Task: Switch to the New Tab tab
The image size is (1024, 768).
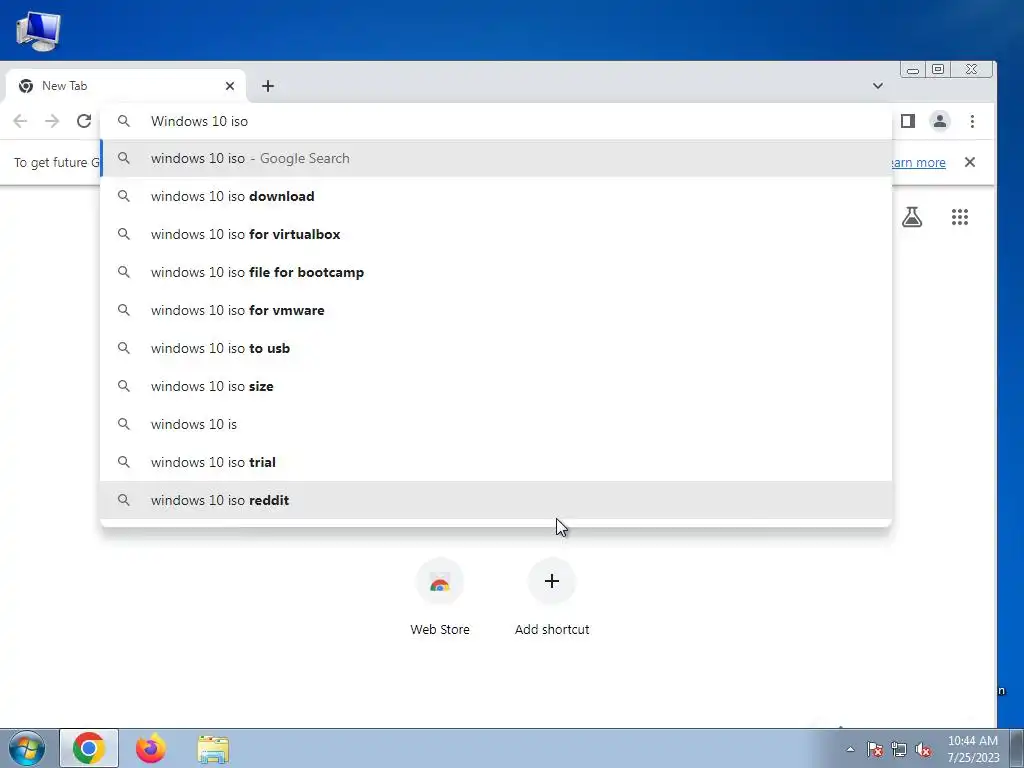Action: (125, 86)
